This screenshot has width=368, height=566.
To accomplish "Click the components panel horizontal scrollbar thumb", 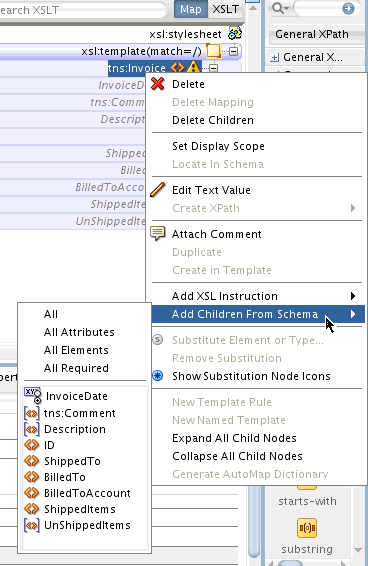I will pyautogui.click(x=290, y=563).
